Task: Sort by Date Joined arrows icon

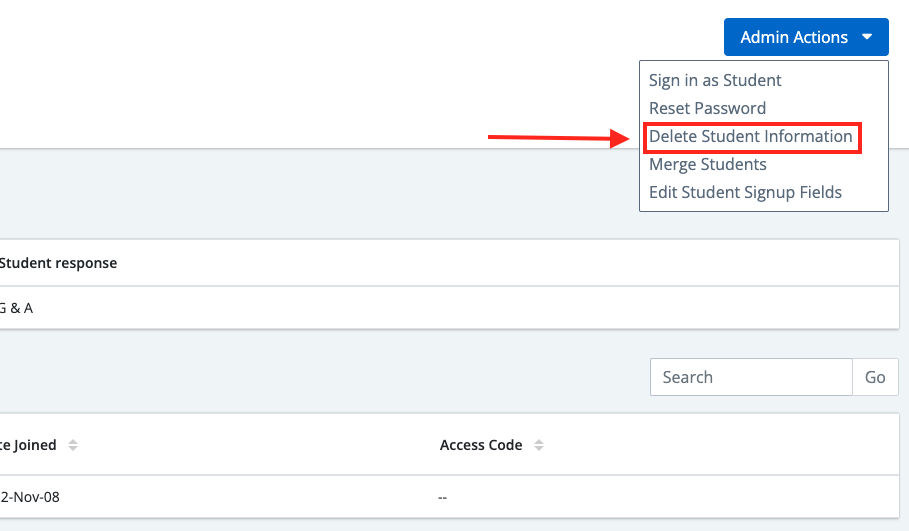Action: point(73,445)
